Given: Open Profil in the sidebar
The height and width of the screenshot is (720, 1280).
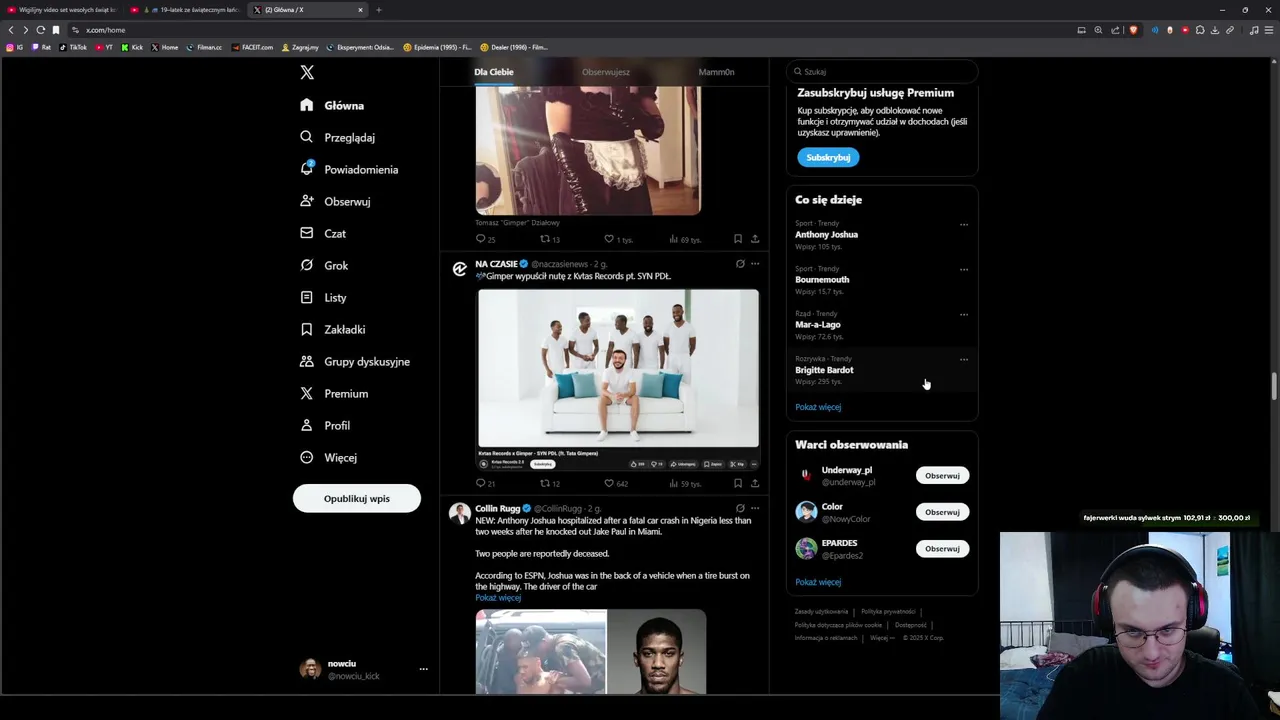Looking at the screenshot, I should point(325,425).
